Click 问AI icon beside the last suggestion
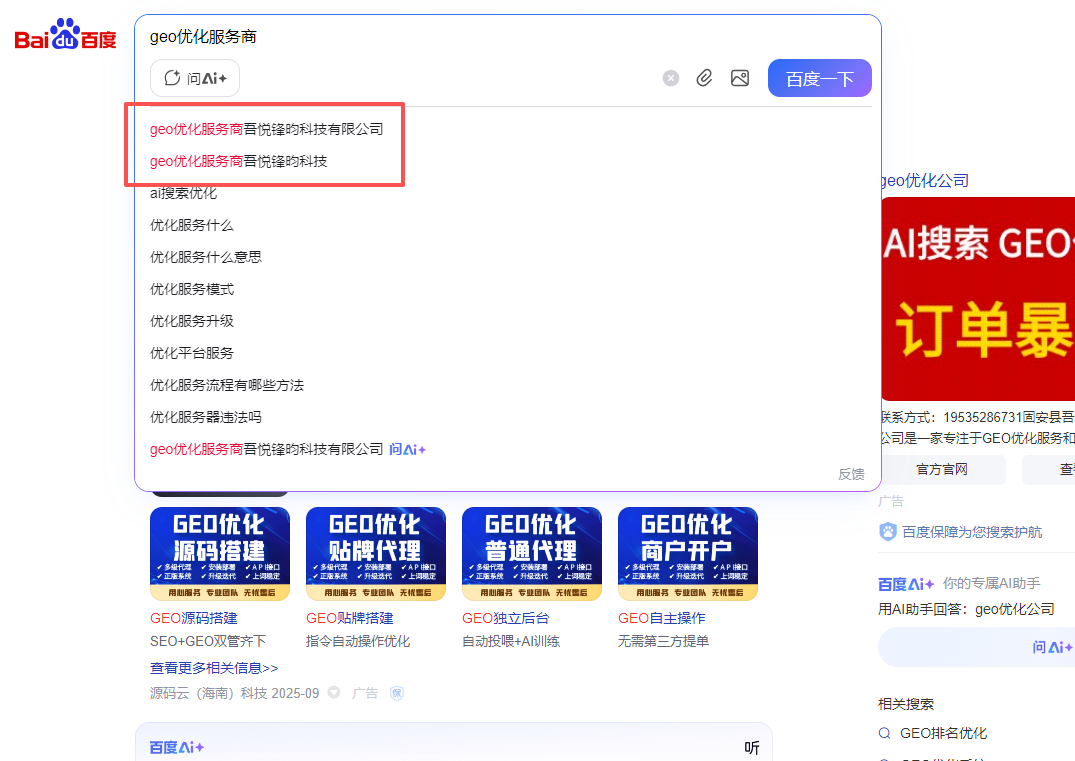 408,450
